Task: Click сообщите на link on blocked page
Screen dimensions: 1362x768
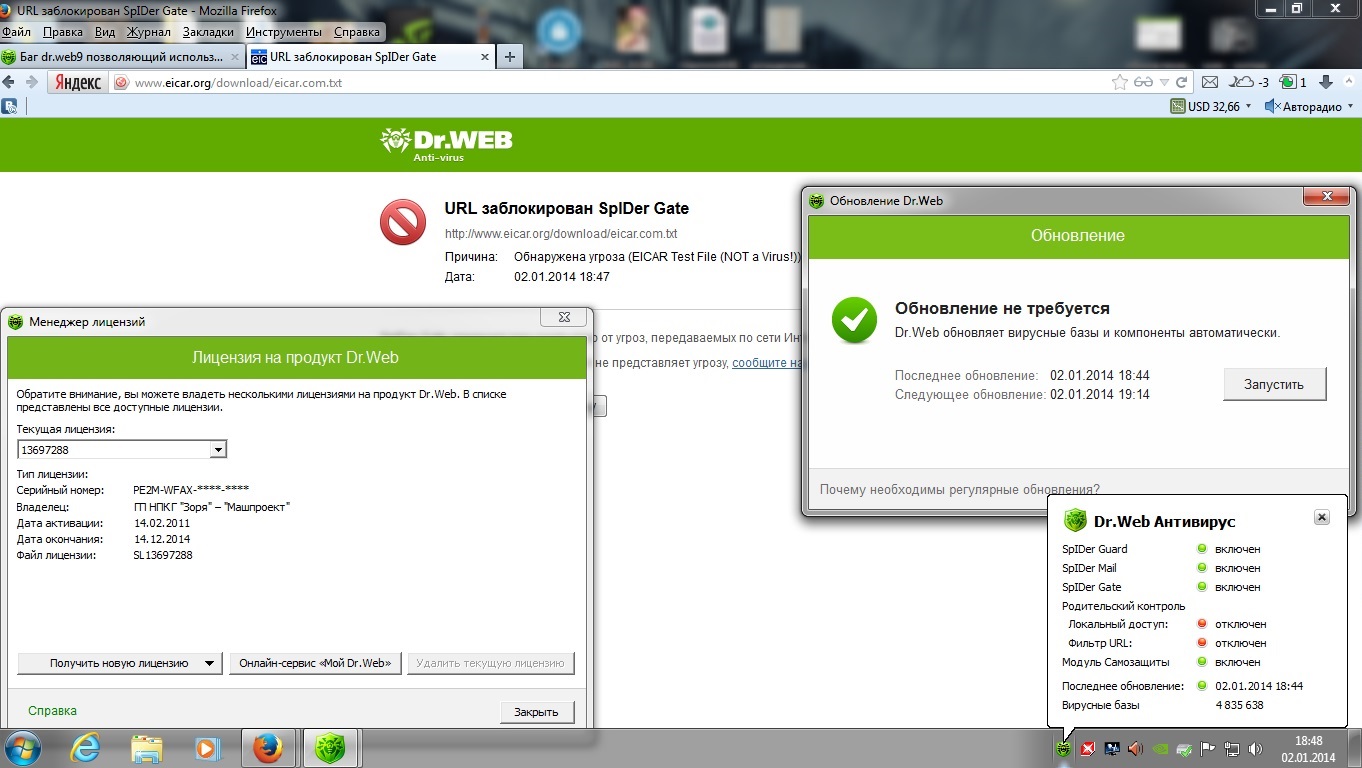Action: pyautogui.click(x=769, y=363)
